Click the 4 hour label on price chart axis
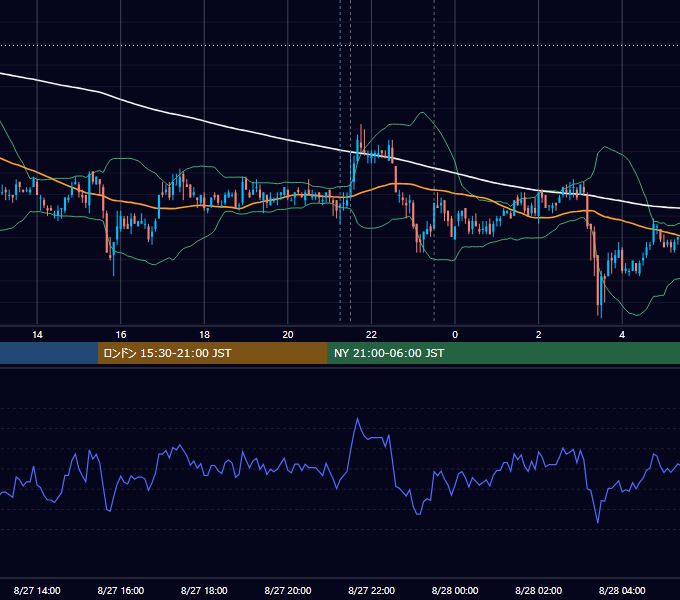The image size is (680, 600). [622, 335]
